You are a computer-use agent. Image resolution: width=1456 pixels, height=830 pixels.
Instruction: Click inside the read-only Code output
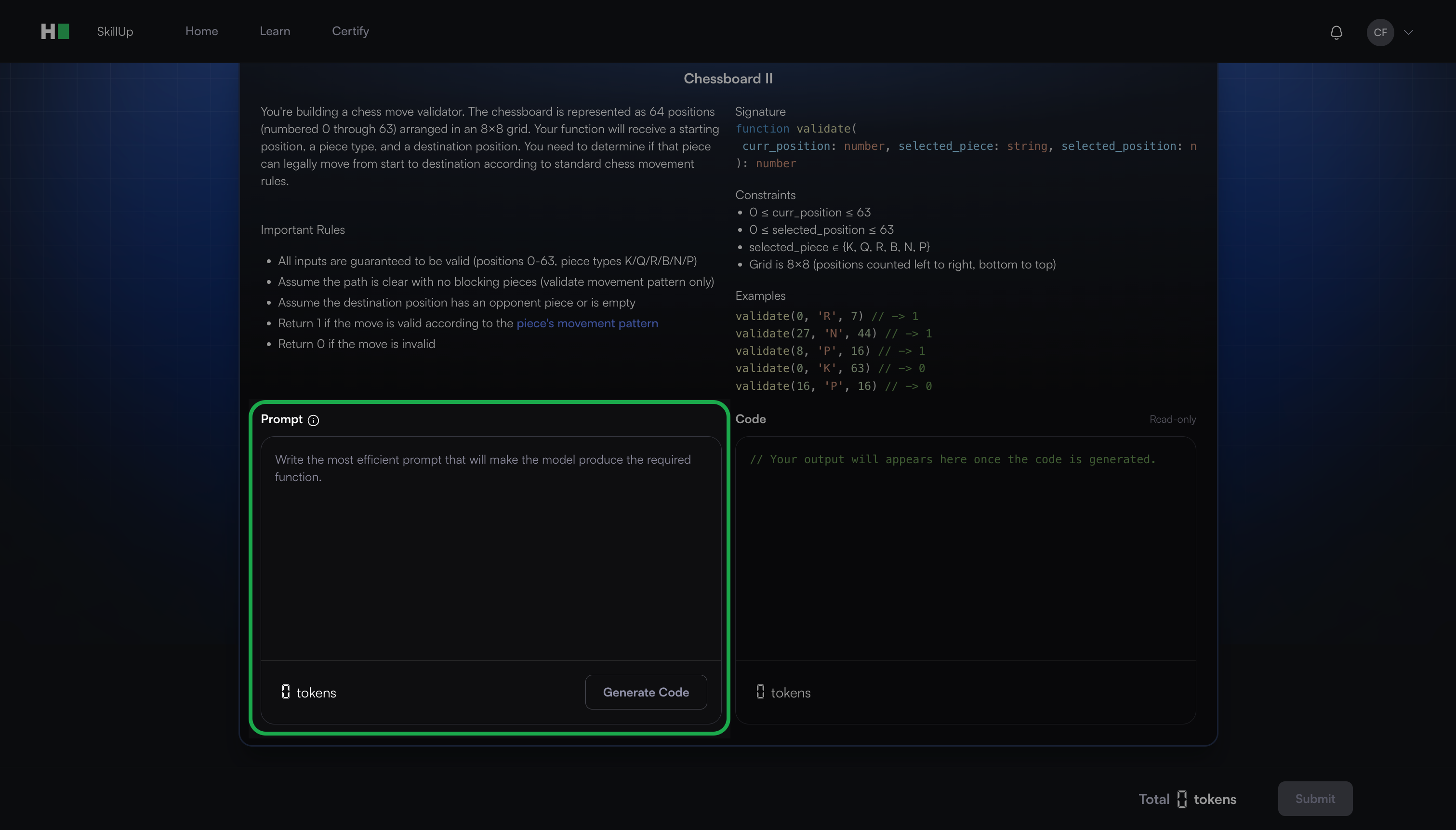coord(965,547)
